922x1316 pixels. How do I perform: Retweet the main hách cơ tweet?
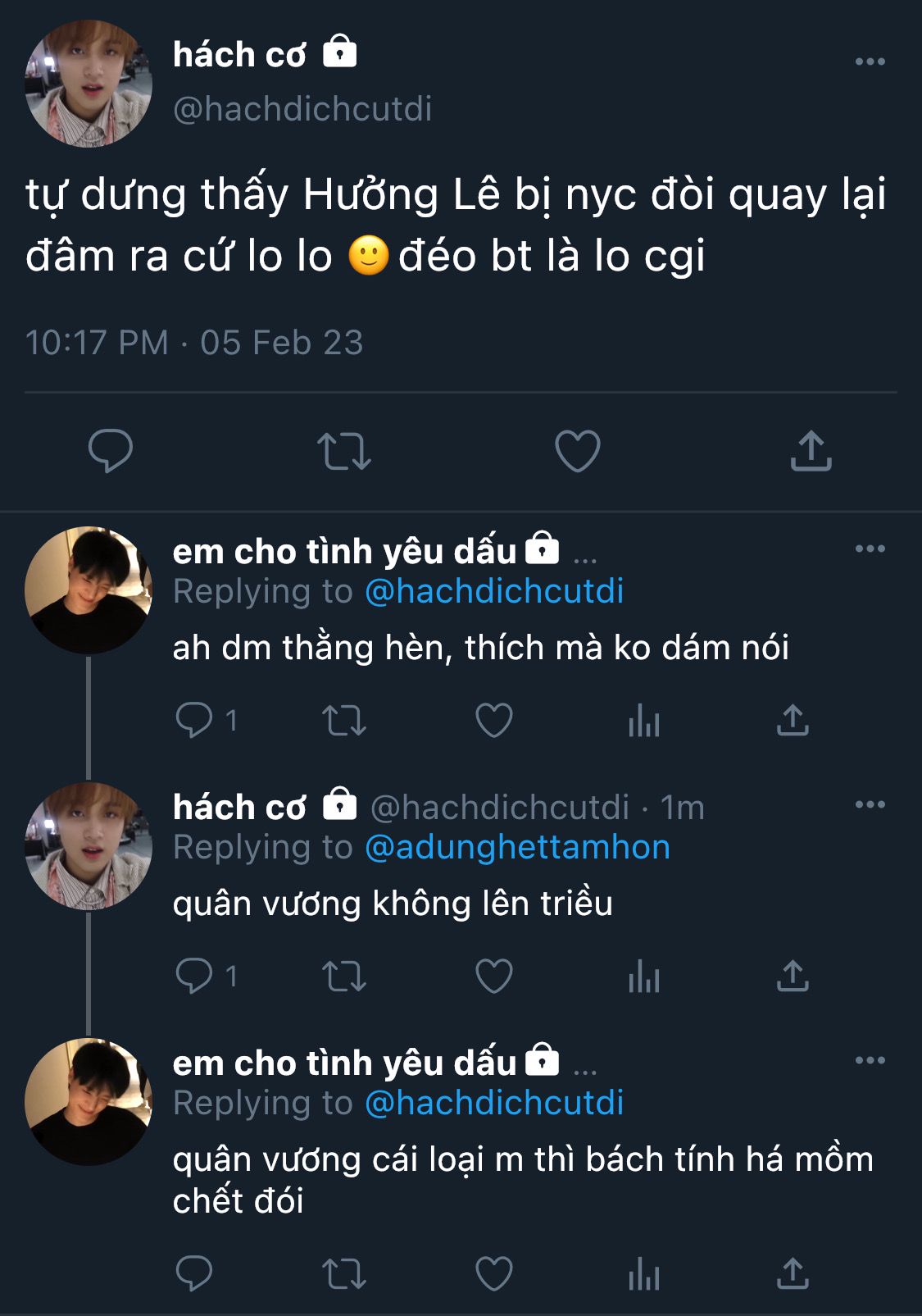[344, 450]
